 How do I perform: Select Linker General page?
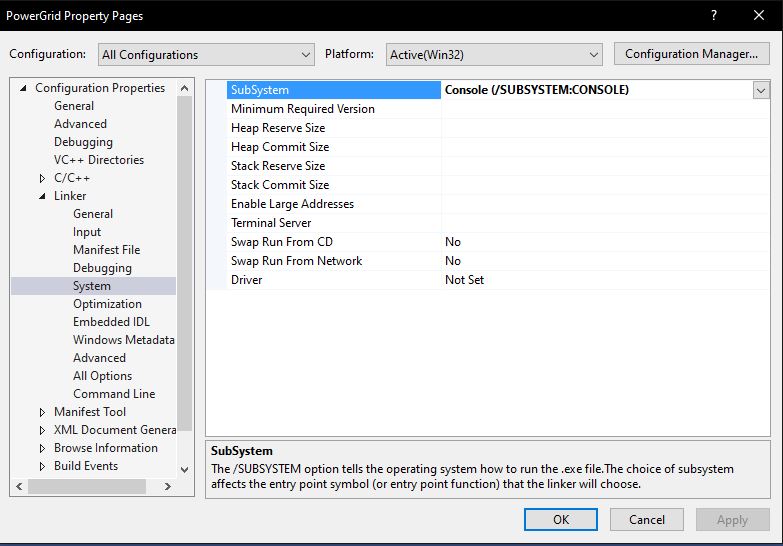click(x=93, y=214)
